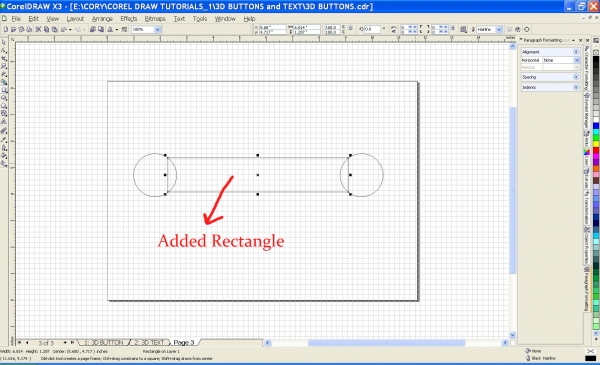Select the Outline tool in the toolbox

4,147
